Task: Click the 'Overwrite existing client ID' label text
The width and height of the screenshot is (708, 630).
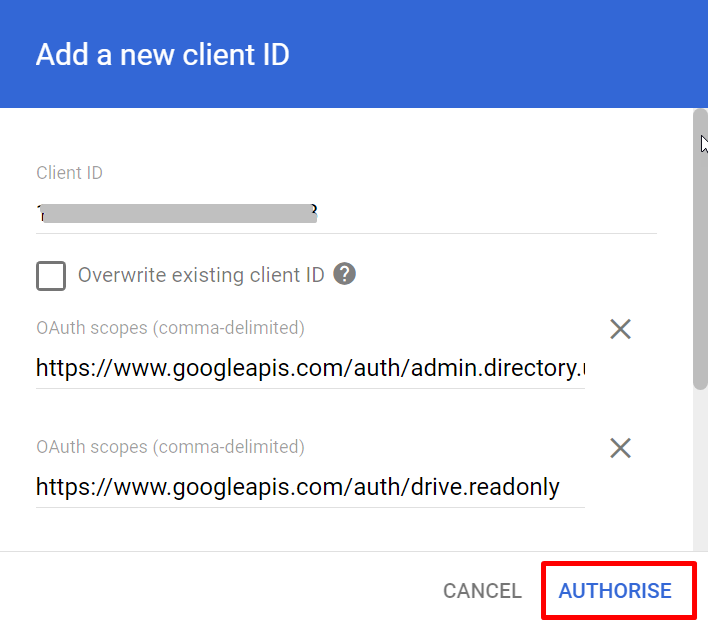Action: (201, 275)
